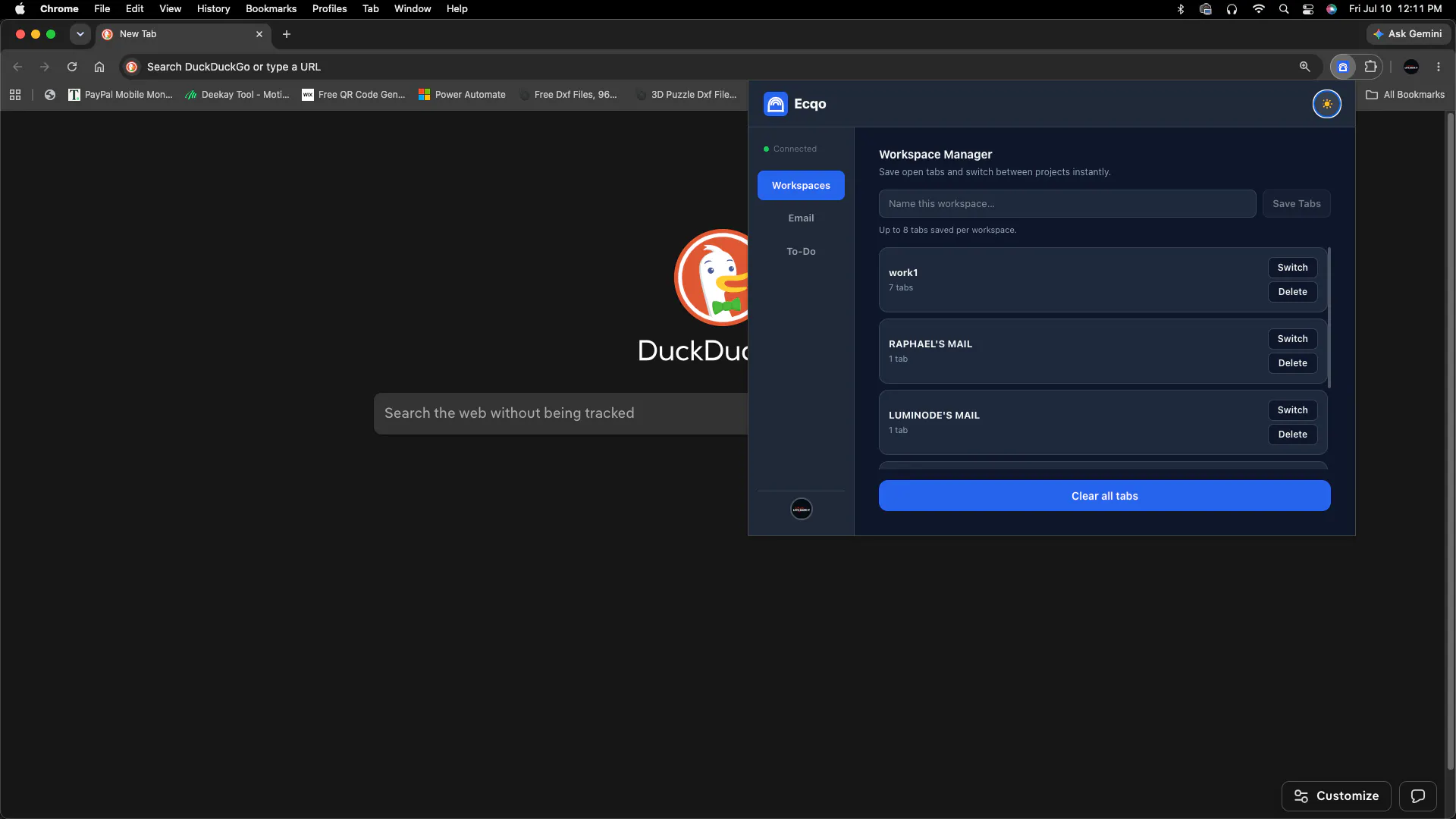Open the Window menu

tap(413, 9)
